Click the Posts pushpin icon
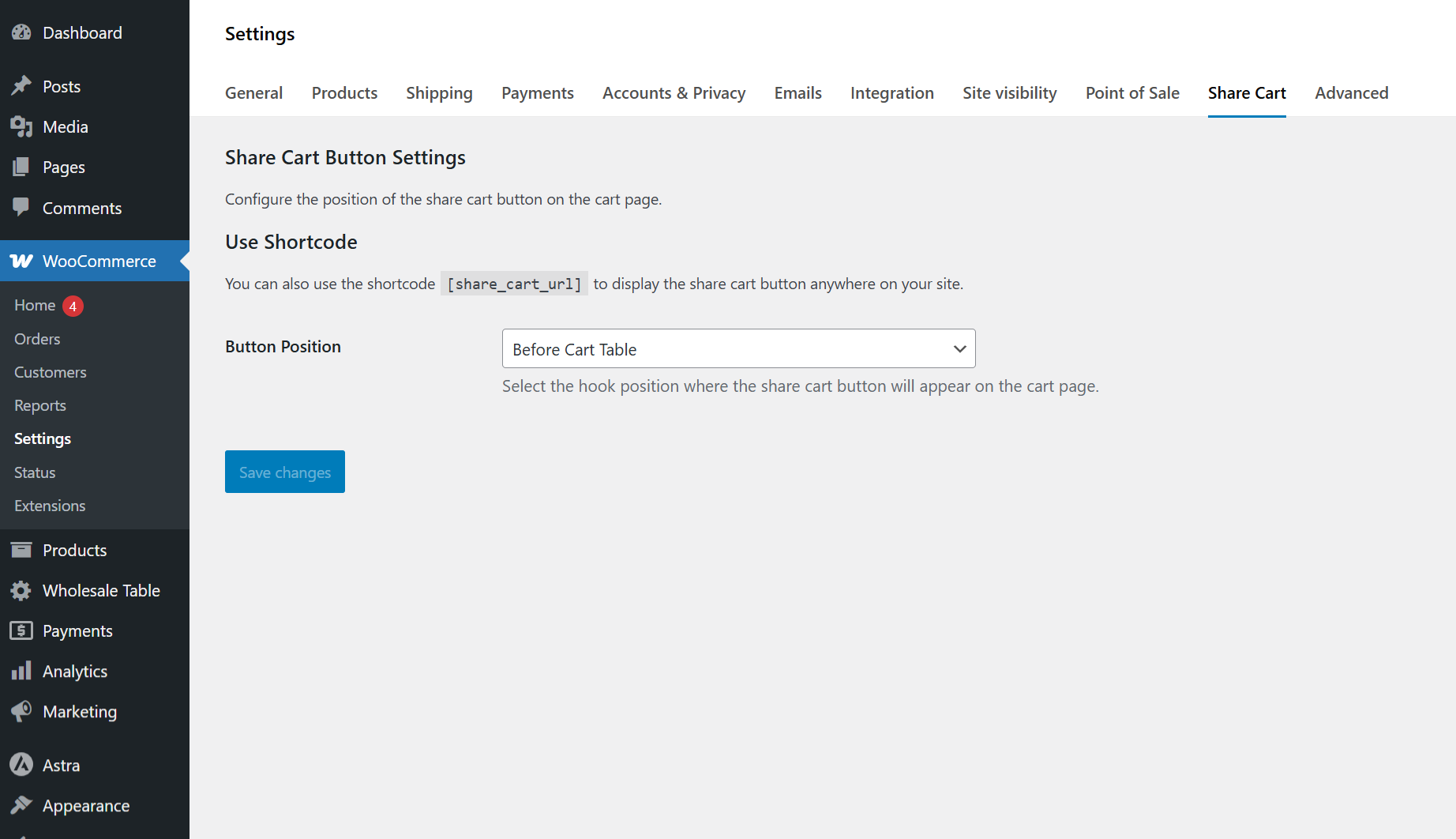Viewport: 1456px width, 839px height. tap(21, 86)
